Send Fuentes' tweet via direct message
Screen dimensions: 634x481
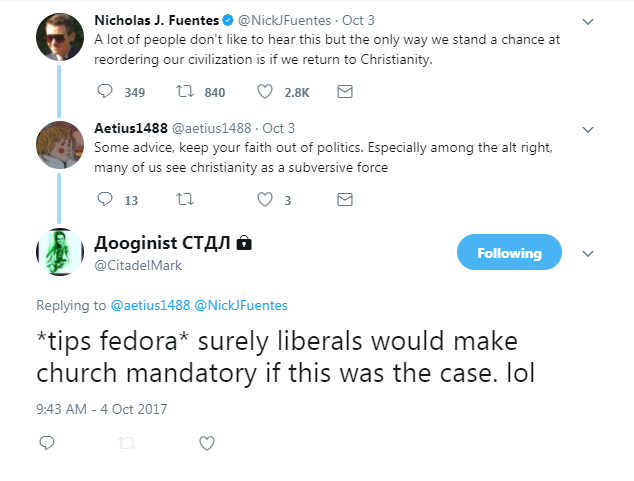pyautogui.click(x=345, y=92)
